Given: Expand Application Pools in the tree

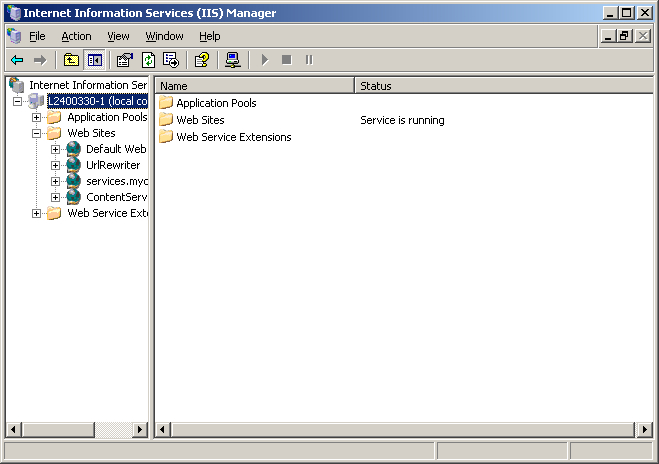Looking at the screenshot, I should (x=37, y=117).
